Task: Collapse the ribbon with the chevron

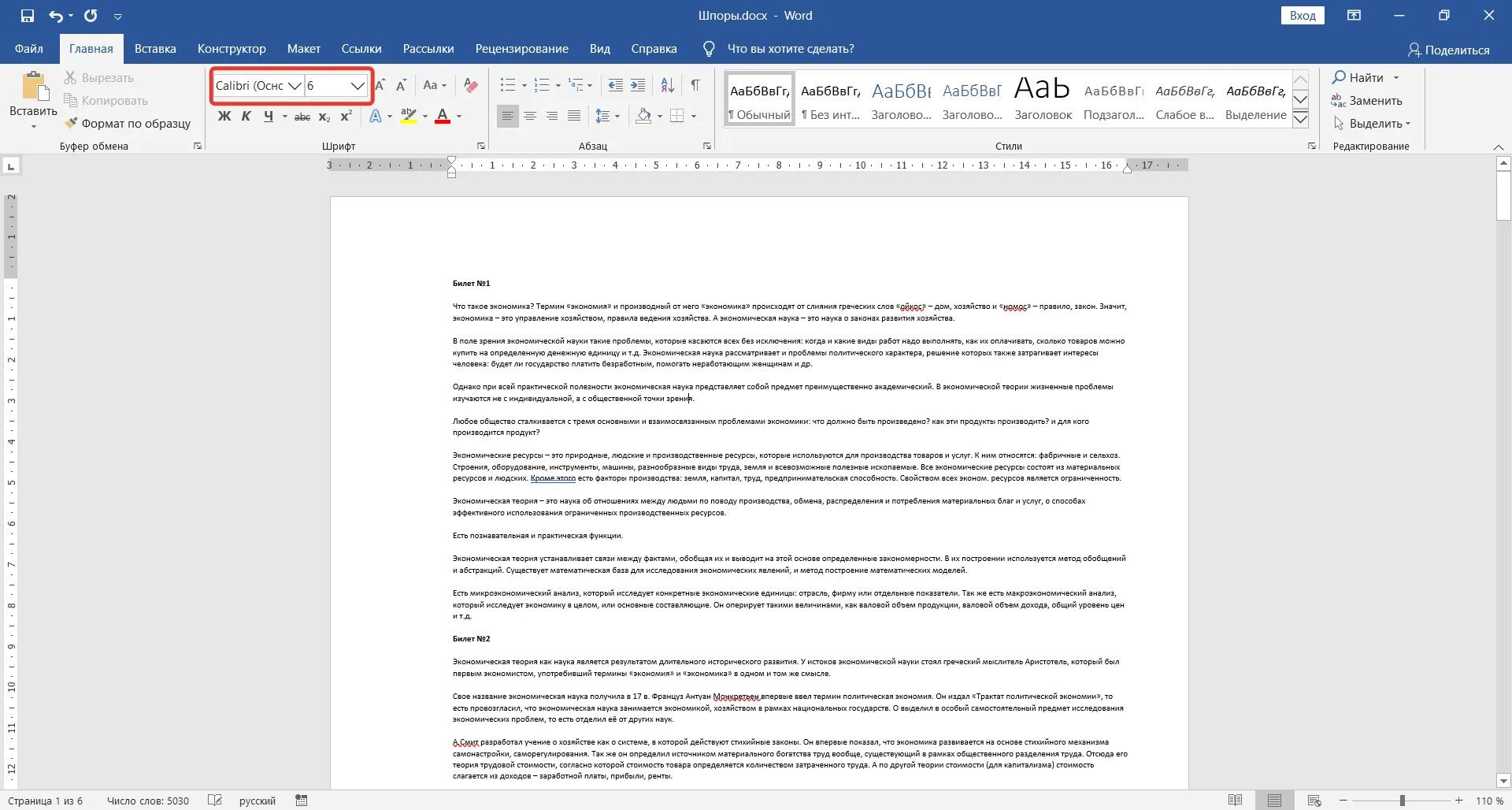Action: tap(1499, 147)
